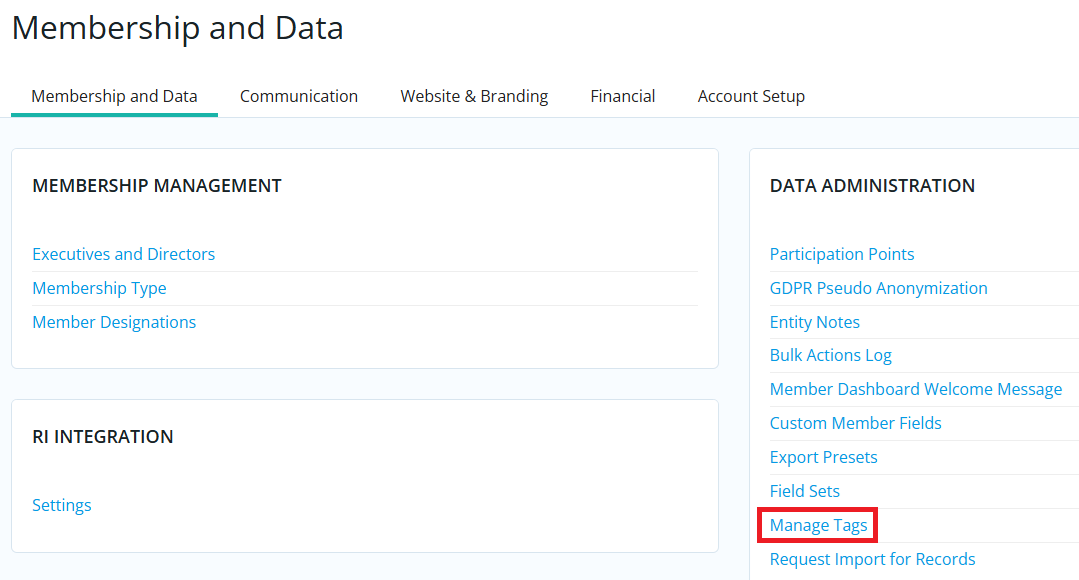Edit Member Dashboard Welcome Message
Screen dimensions: 1079x580
(916, 389)
